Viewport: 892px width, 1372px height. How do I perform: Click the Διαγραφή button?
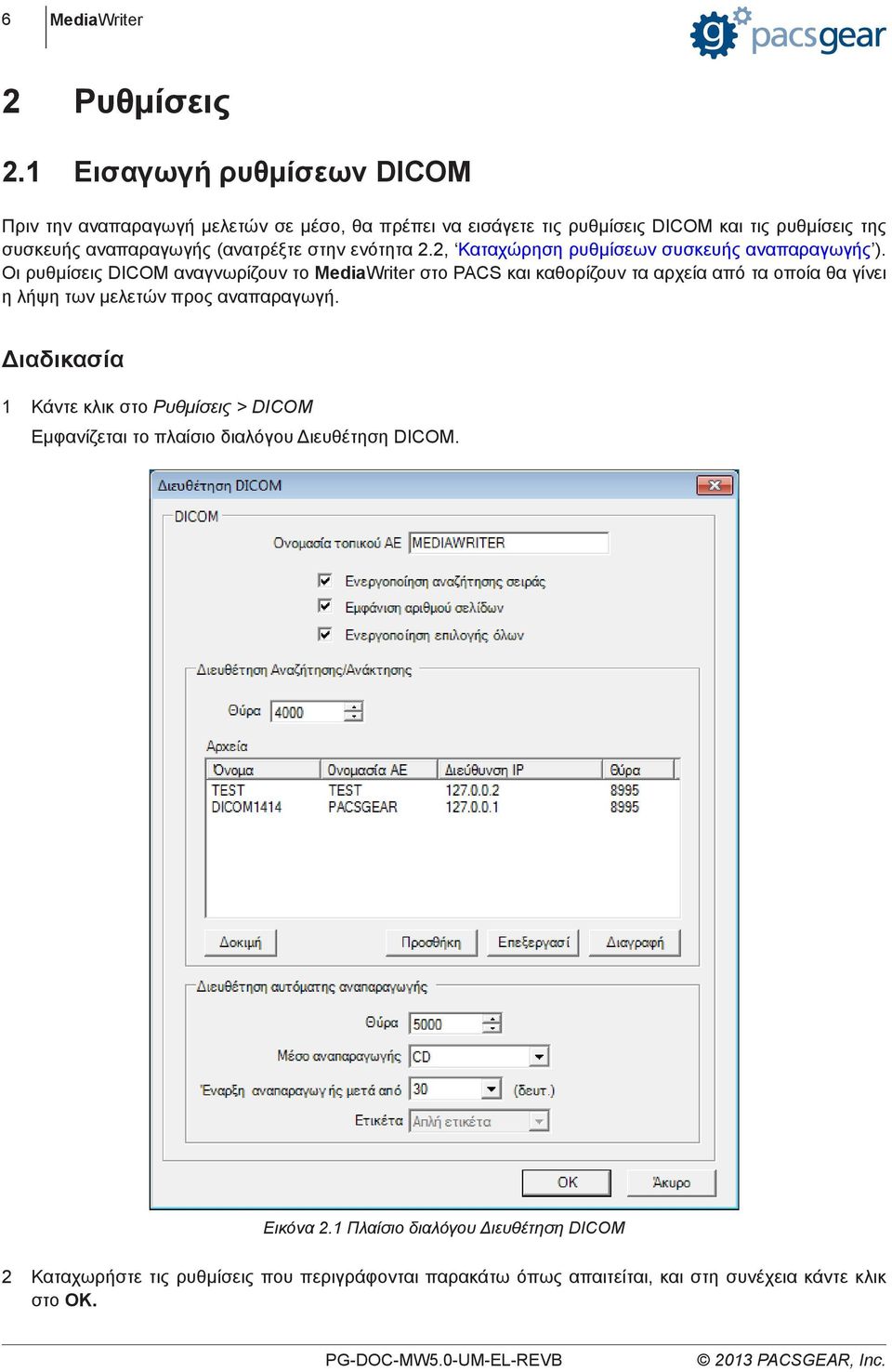[x=635, y=943]
